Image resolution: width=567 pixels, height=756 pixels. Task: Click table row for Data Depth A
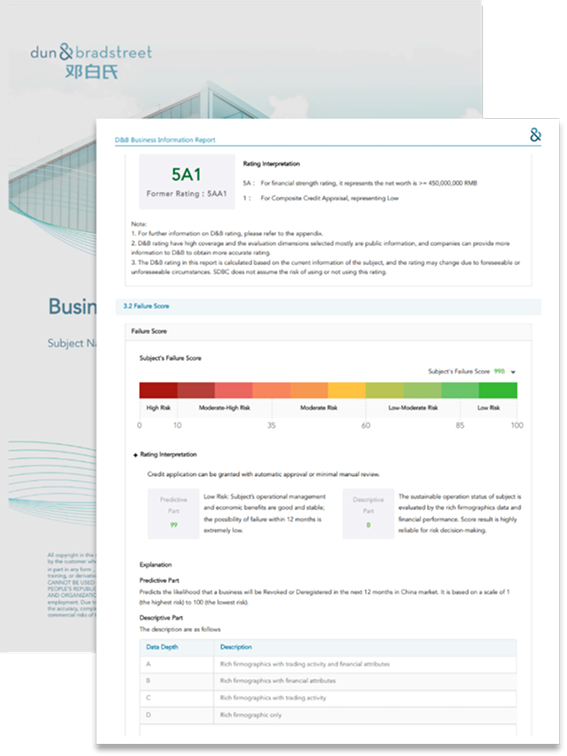(328, 664)
